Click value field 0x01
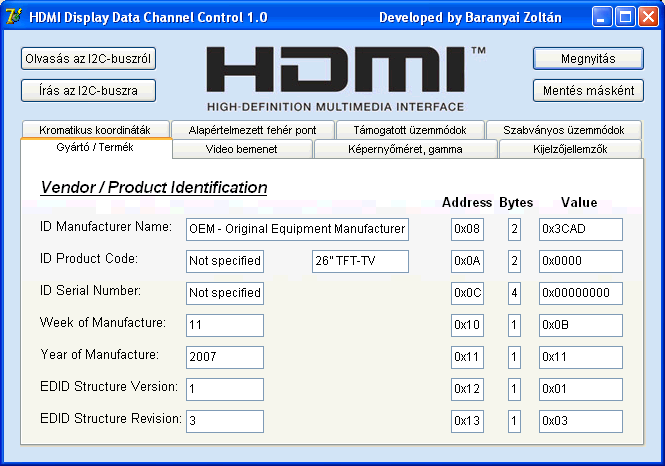The height and width of the screenshot is (466, 665). (x=581, y=389)
